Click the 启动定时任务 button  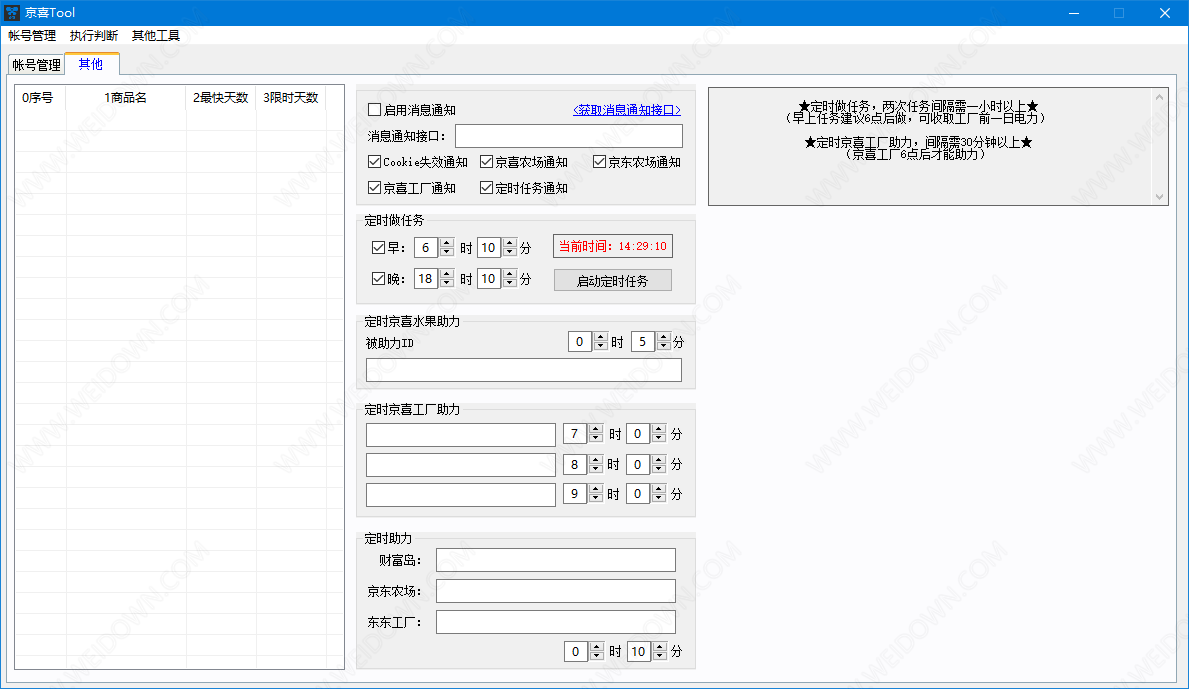point(612,281)
